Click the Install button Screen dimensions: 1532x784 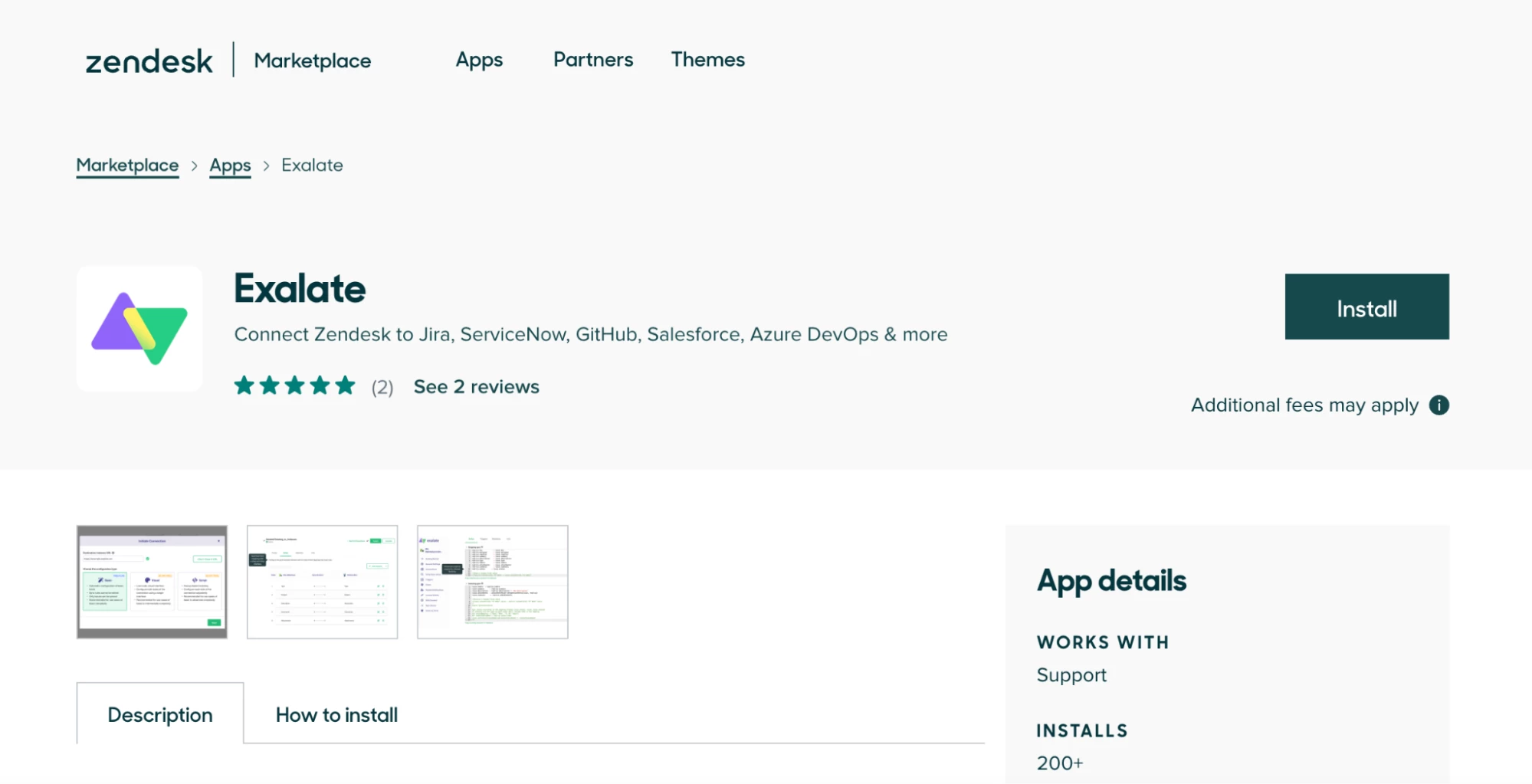[1366, 307]
